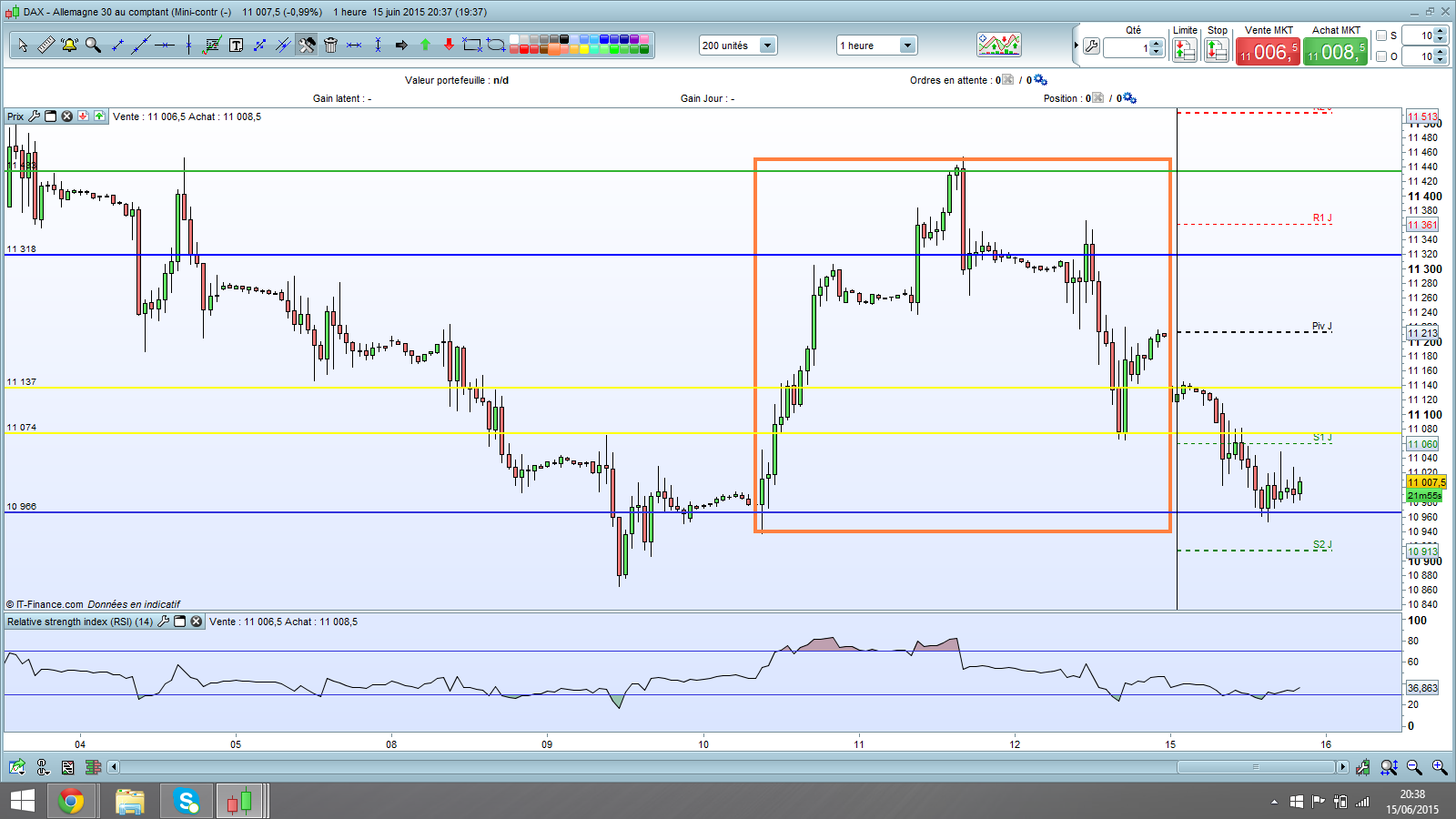Image resolution: width=1456 pixels, height=819 pixels.
Task: Click the Achat MKT buy button
Action: tap(1336, 52)
